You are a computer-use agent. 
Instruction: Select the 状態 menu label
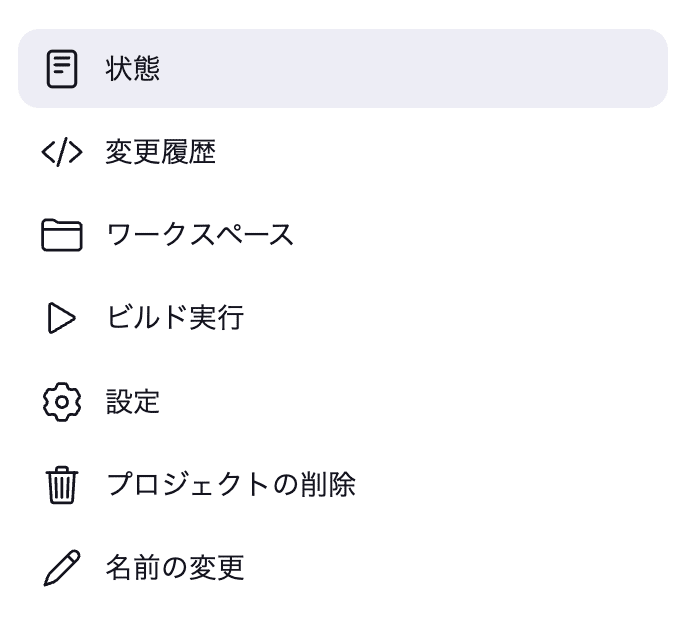coord(133,69)
